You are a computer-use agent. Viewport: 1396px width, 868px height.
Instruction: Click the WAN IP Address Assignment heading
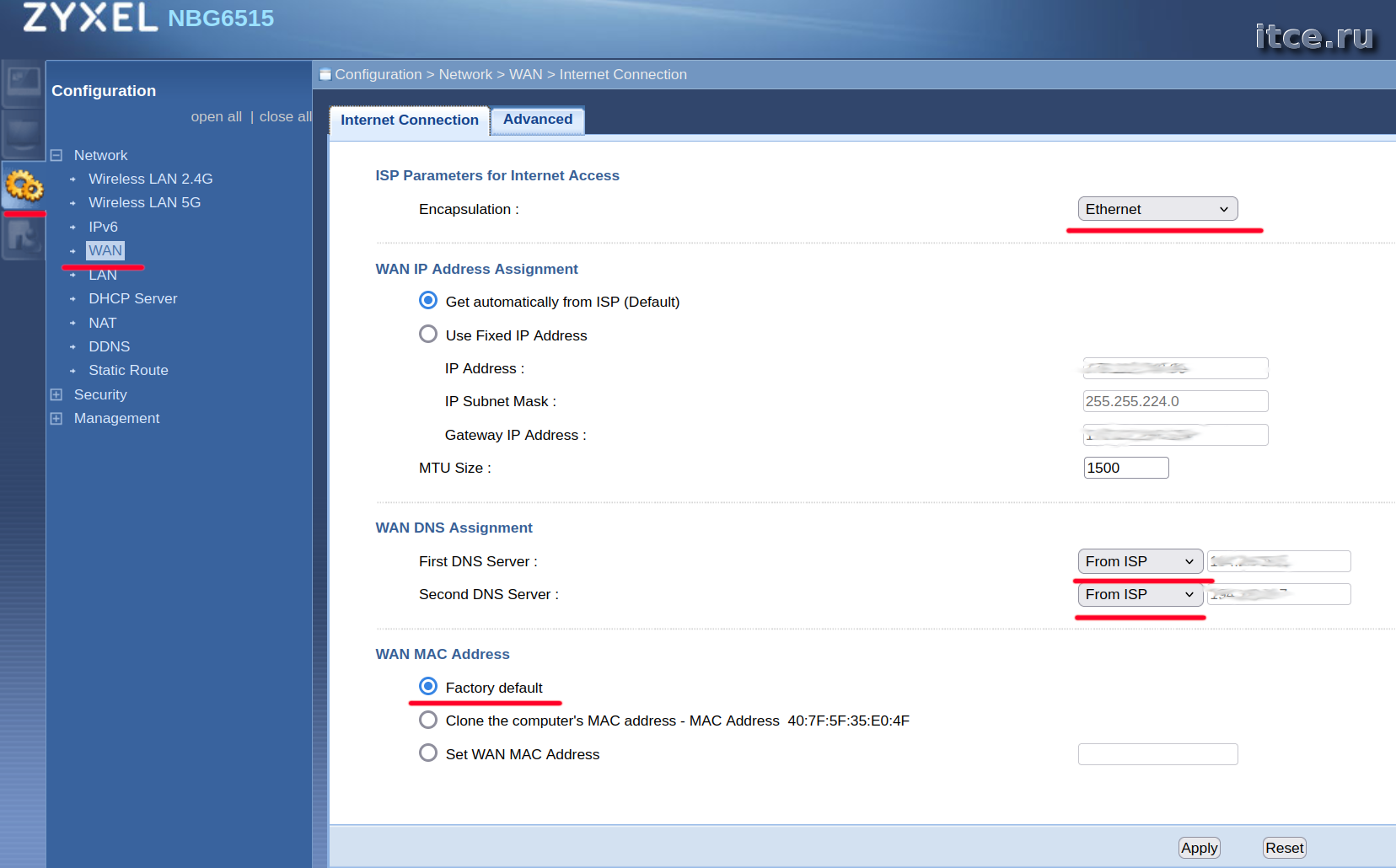click(476, 269)
